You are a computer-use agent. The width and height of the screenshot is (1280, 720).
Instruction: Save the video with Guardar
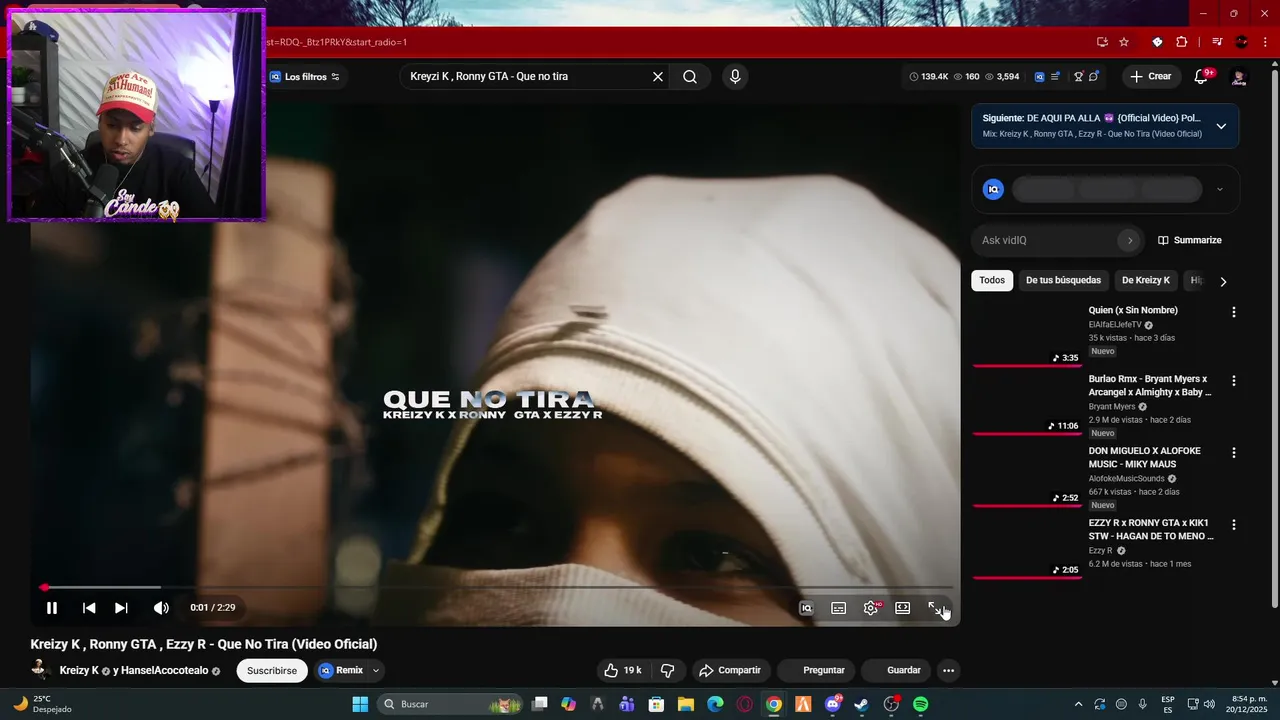tap(896, 670)
